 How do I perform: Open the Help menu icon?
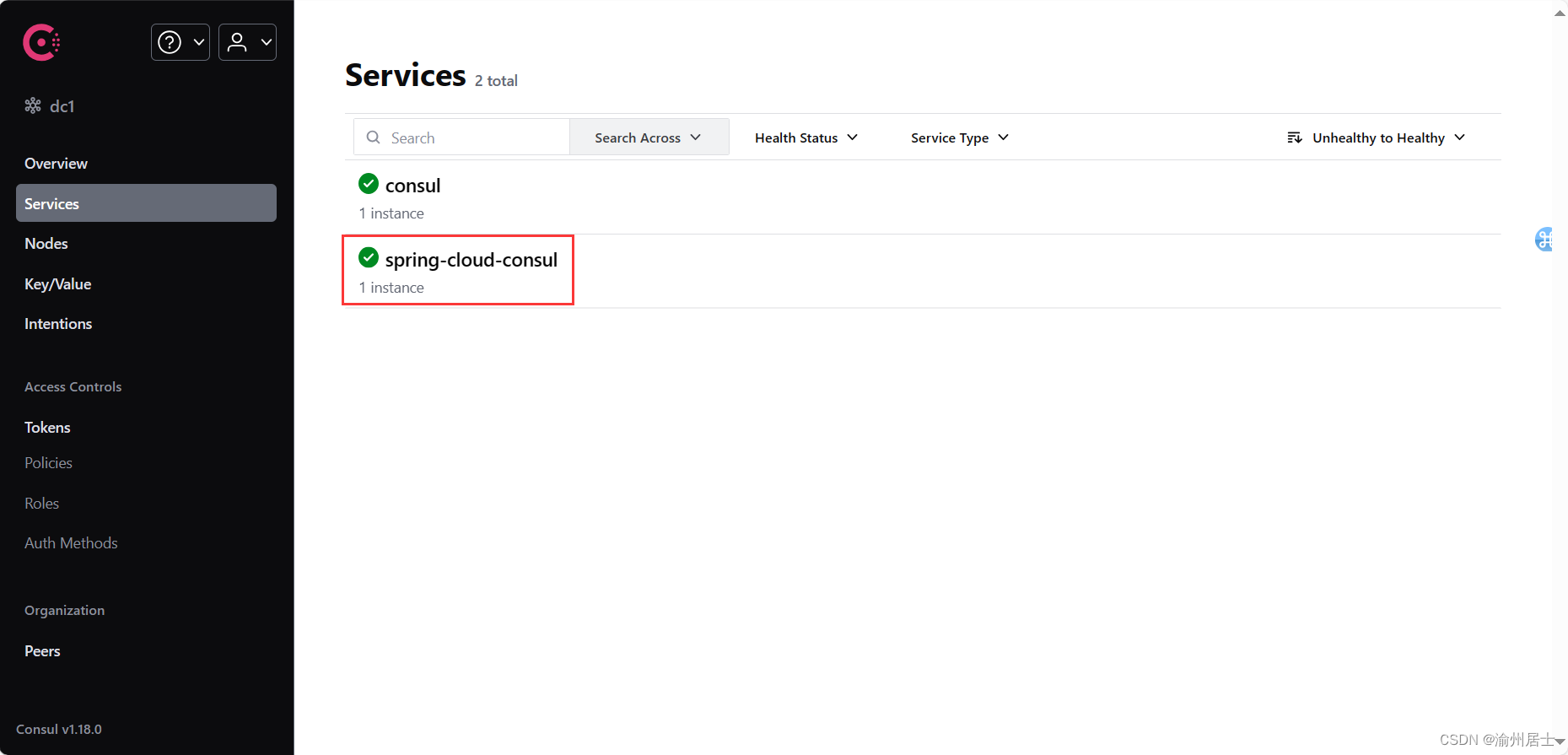click(170, 42)
